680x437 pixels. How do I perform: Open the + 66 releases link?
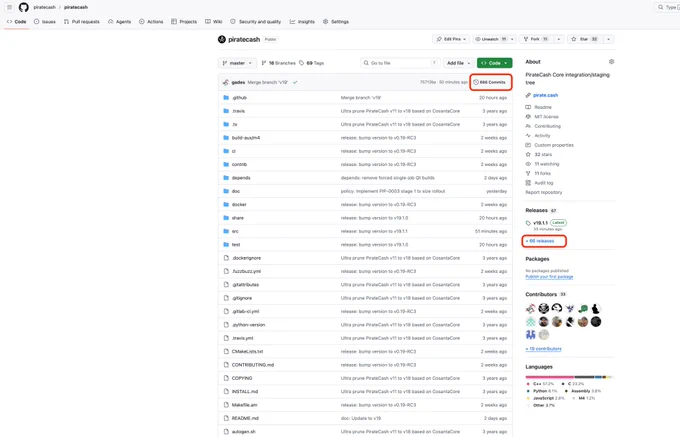(540, 241)
